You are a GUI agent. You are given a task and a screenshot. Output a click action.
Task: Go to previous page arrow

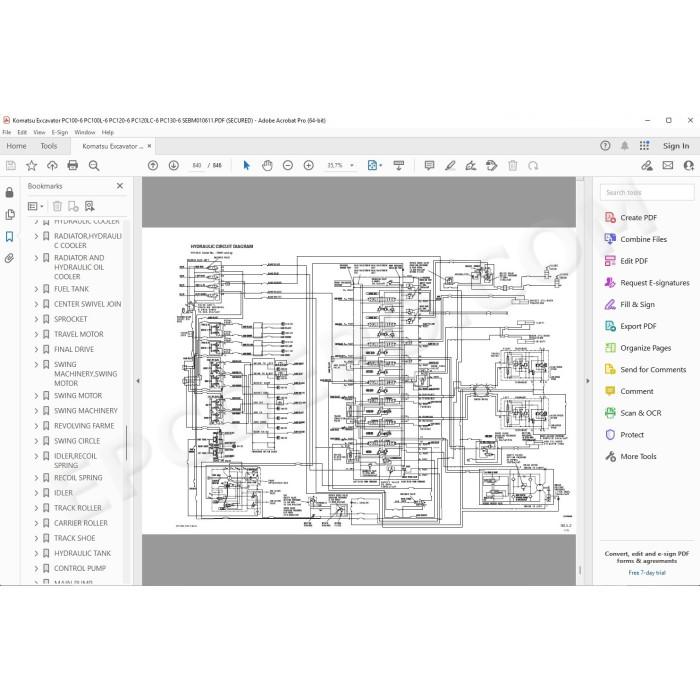(x=153, y=166)
